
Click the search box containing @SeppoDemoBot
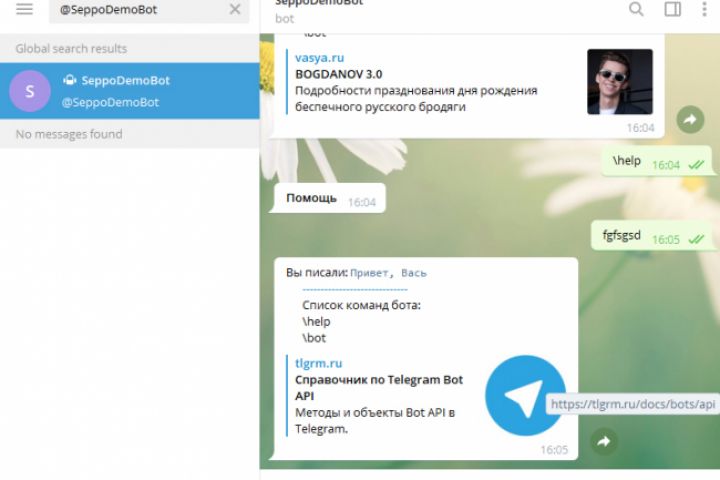tap(149, 10)
